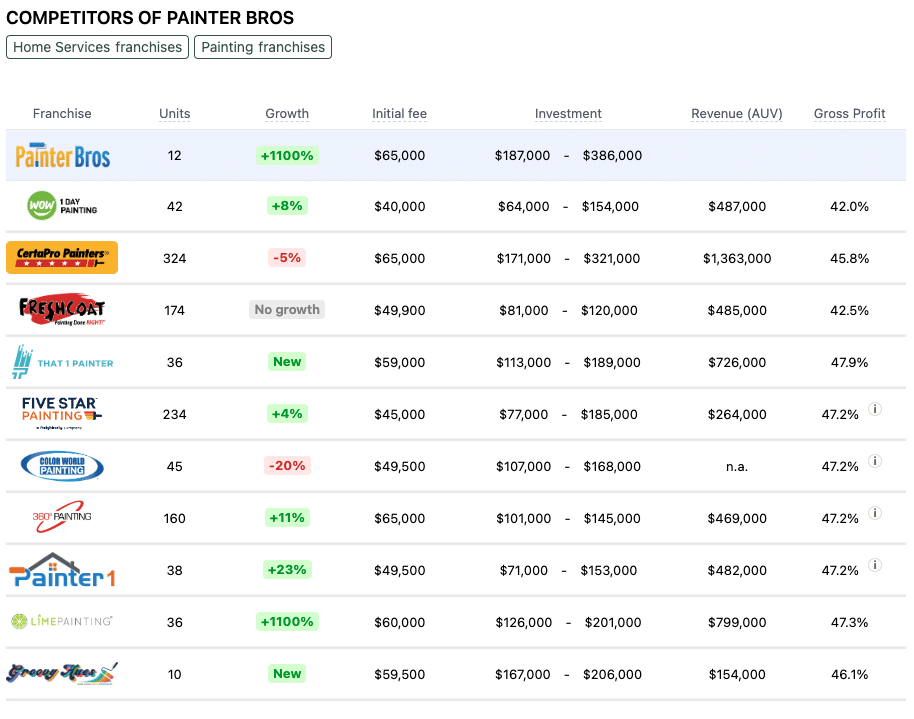
Task: Click the $154,000 revenue value for Groovy Hues
Action: 737,674
